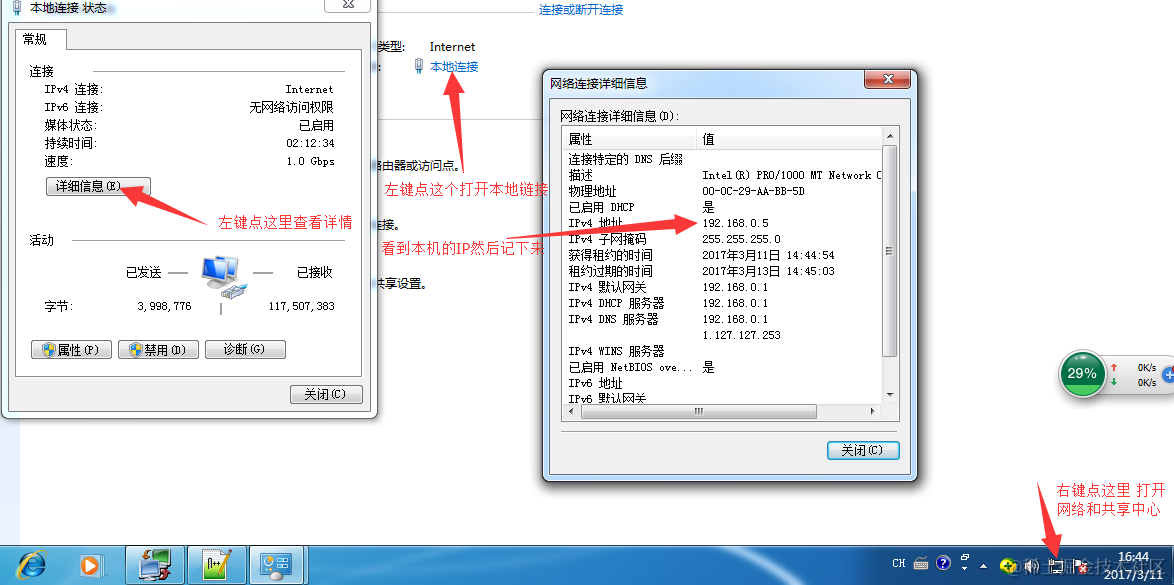The height and width of the screenshot is (585, 1174).
Task: Open Control Panel taskbar window
Action: click(x=274, y=565)
